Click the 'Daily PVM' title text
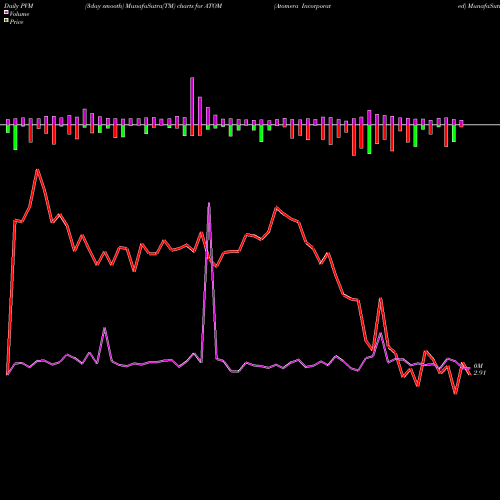Viewport: 500px width, 500px height. [x=19, y=6]
